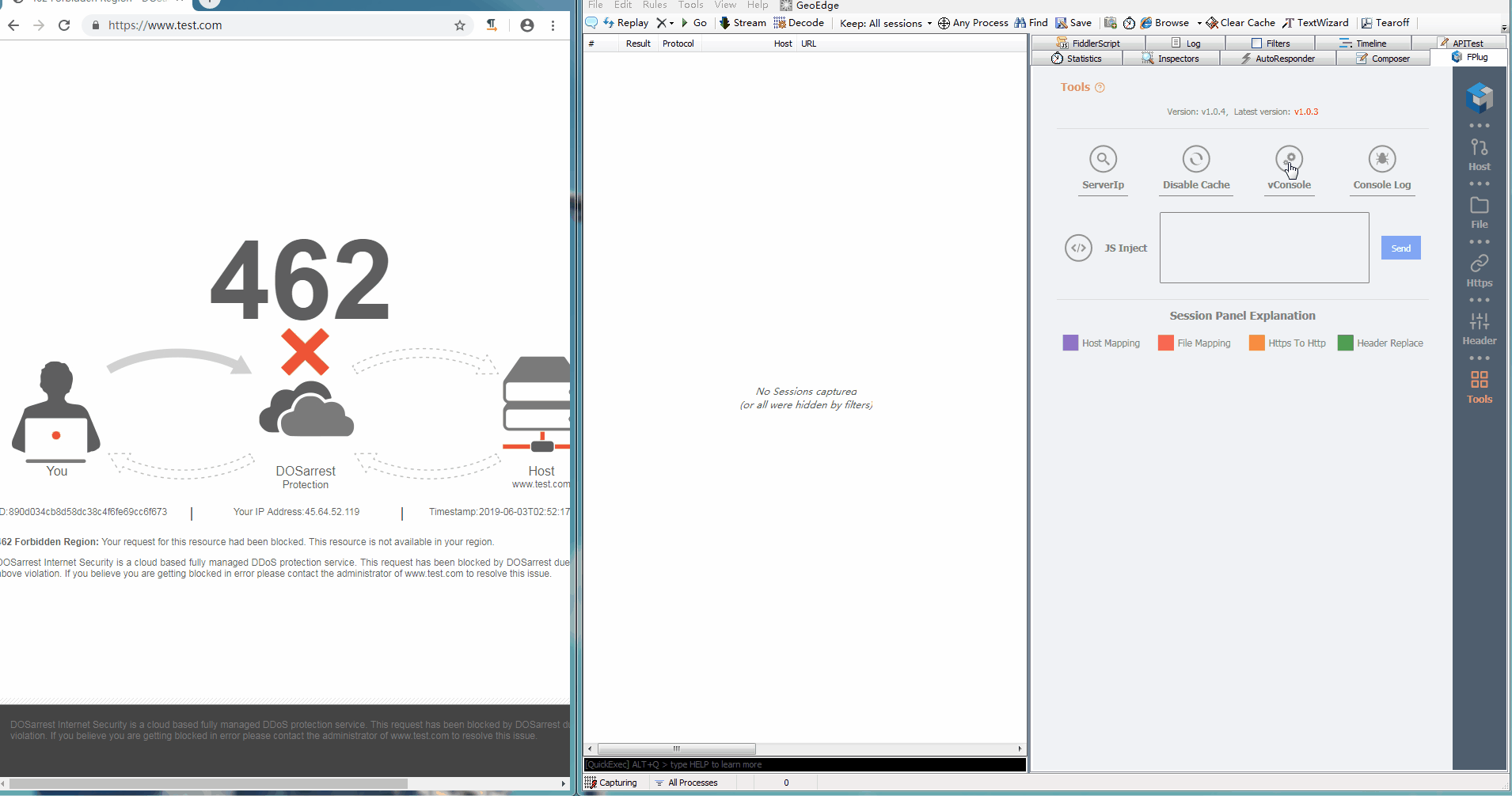The width and height of the screenshot is (1512, 796).
Task: Open the Browse dropdown arrow
Action: pos(1199,23)
